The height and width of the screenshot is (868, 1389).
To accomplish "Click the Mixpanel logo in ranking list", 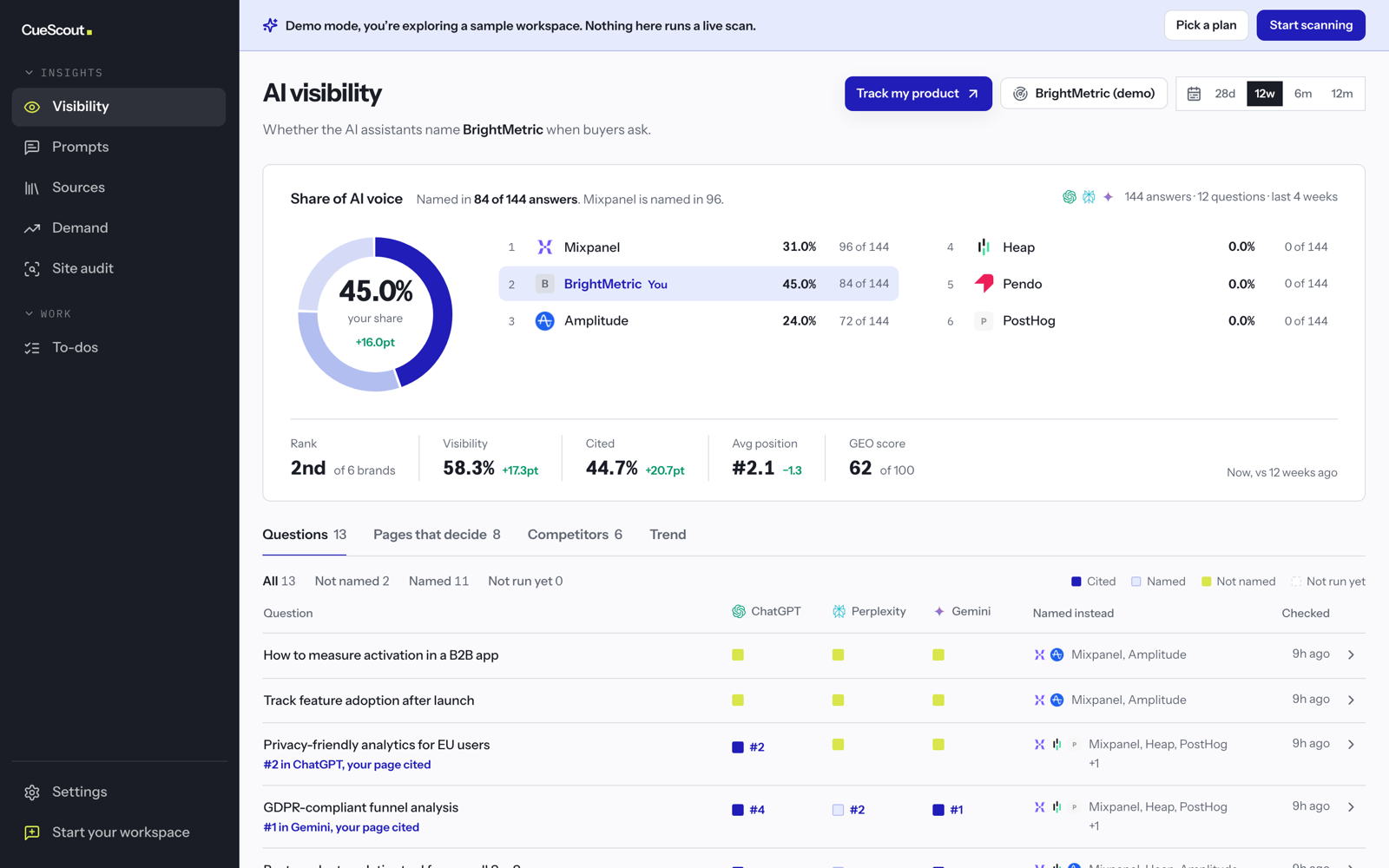I will [544, 247].
